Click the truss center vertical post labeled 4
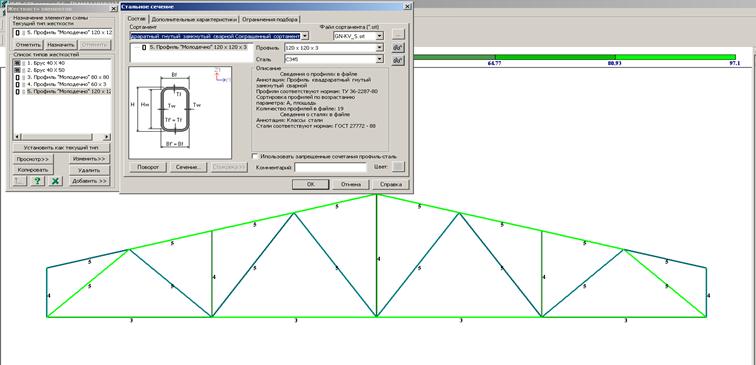Screen dimensions: 756x365 pos(377,256)
